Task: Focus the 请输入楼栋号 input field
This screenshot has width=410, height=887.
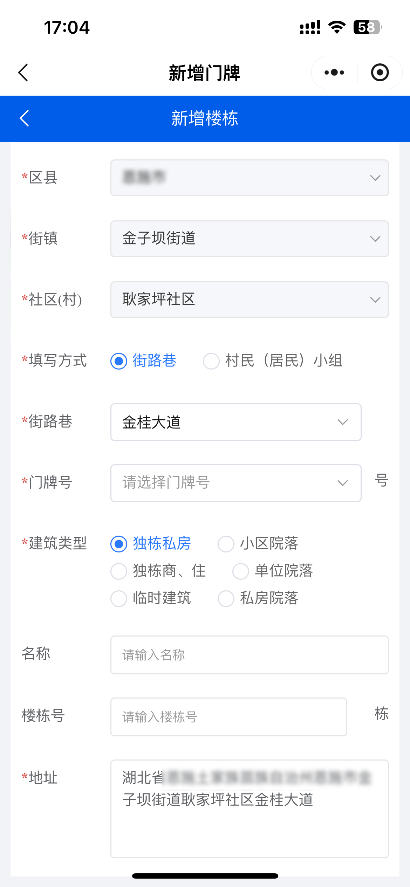Action: coord(228,717)
